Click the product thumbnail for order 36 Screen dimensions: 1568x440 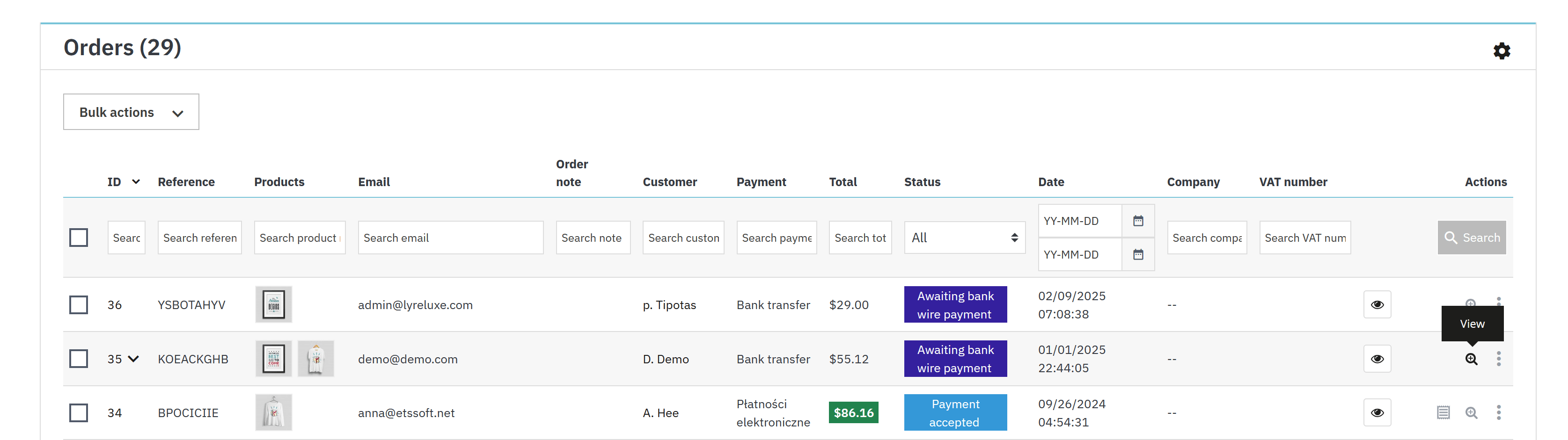click(273, 304)
